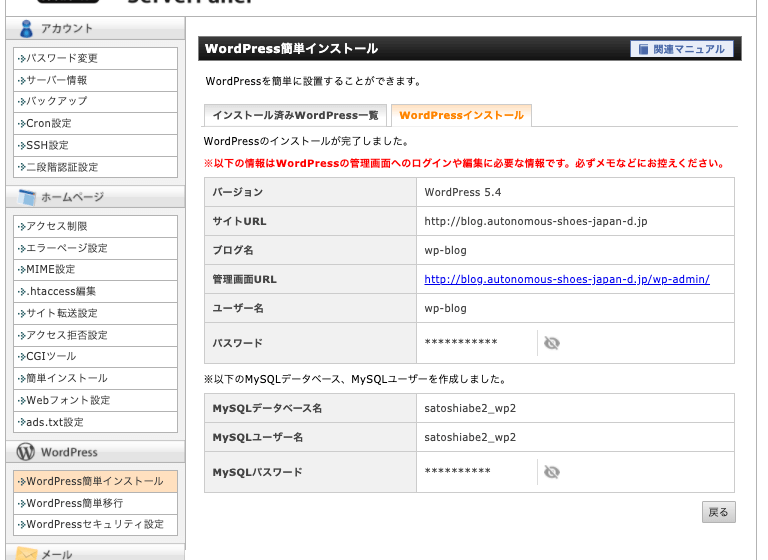Go to サーバー情報 page
The image size is (768, 560).
coord(57,80)
